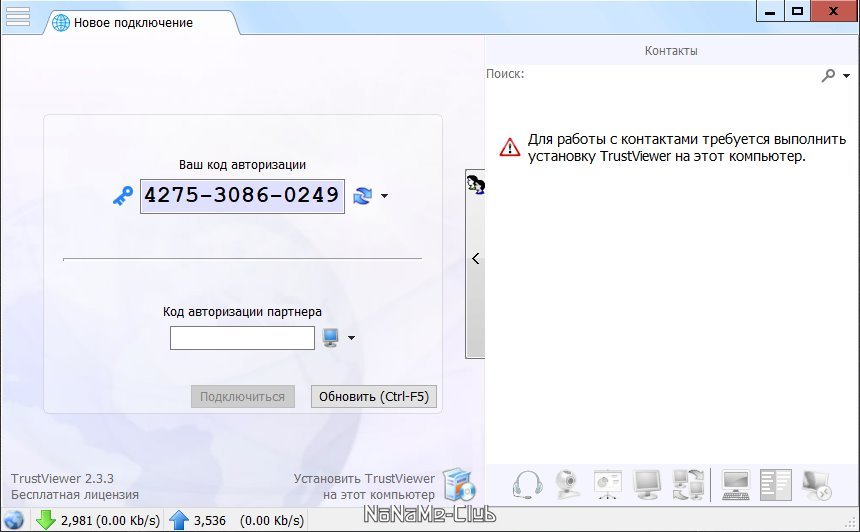Collapse the contacts panel with the arrow

coord(475,259)
